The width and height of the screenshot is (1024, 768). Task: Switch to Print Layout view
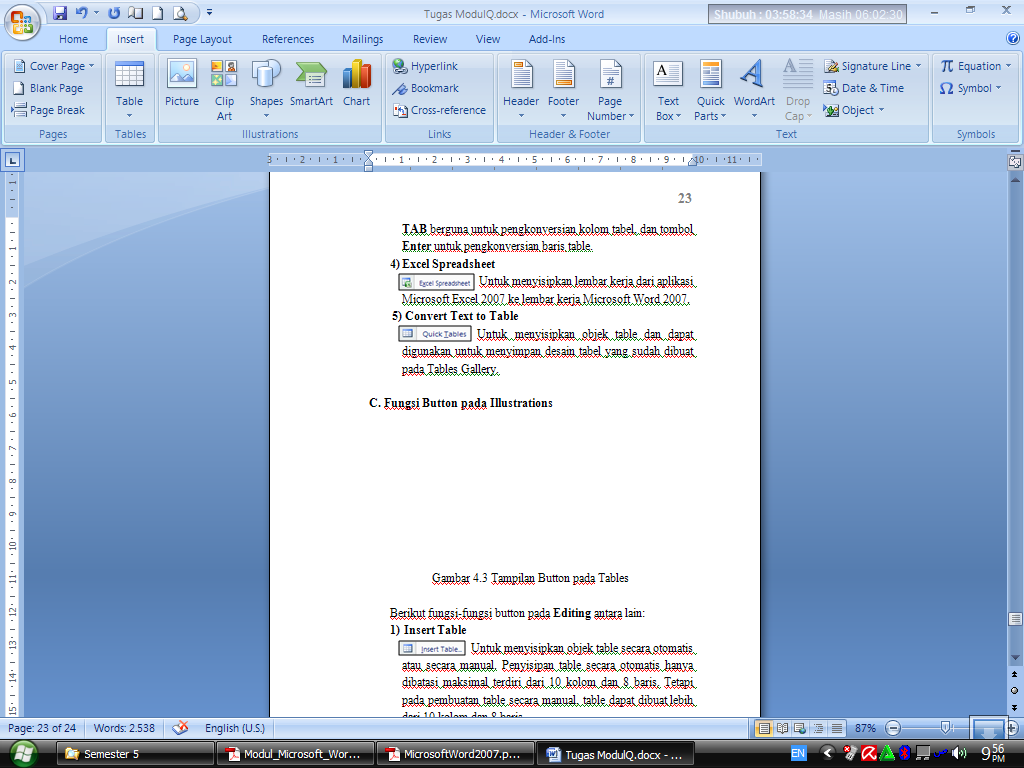click(x=763, y=728)
